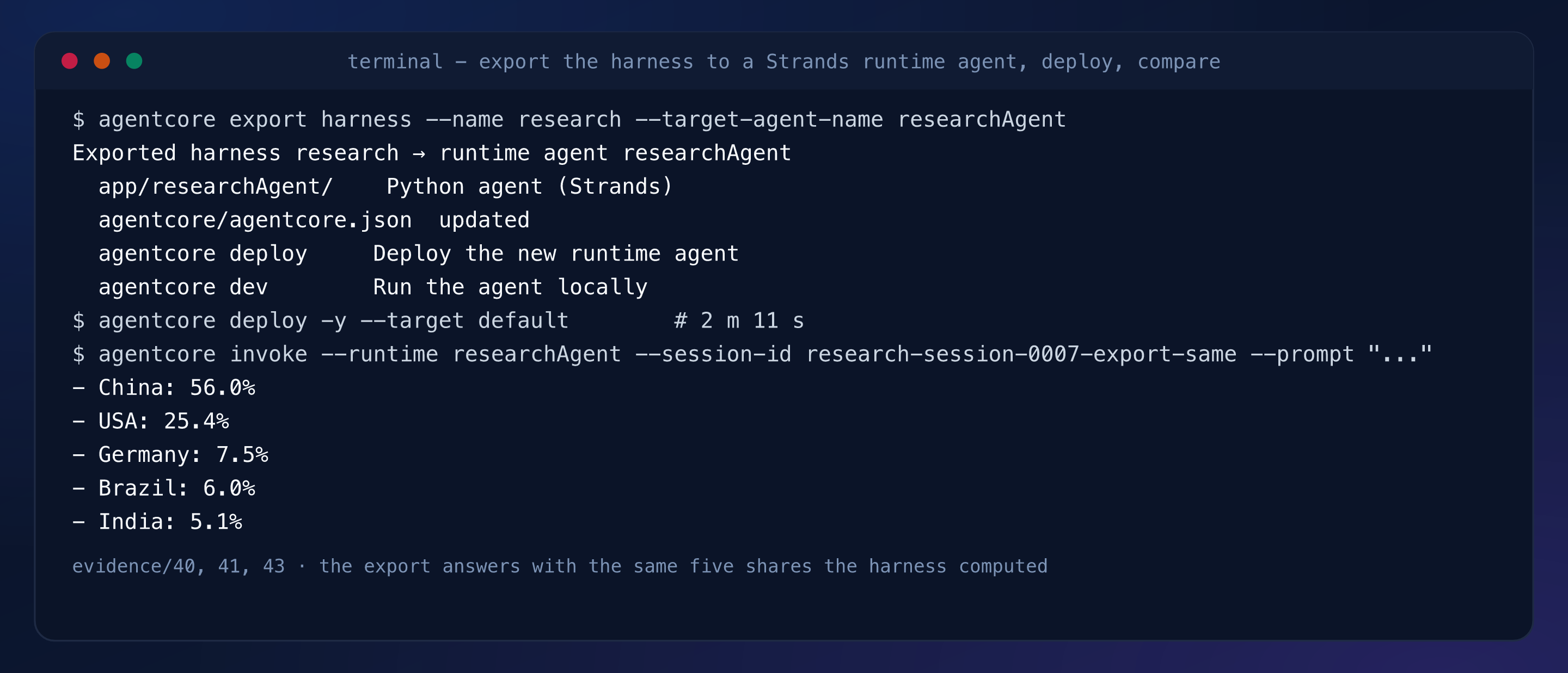Click the '--prompt "..."' argument

pyautogui.click(x=1341, y=354)
